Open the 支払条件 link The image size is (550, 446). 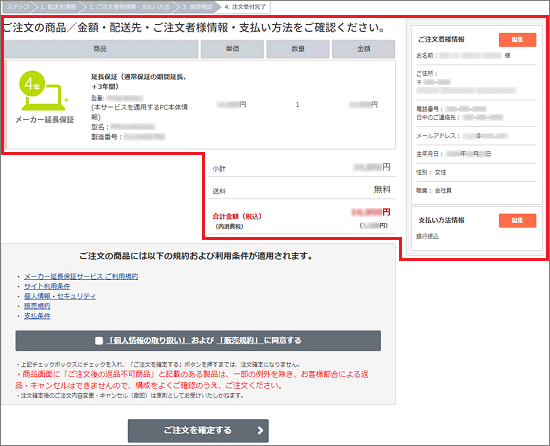37,316
